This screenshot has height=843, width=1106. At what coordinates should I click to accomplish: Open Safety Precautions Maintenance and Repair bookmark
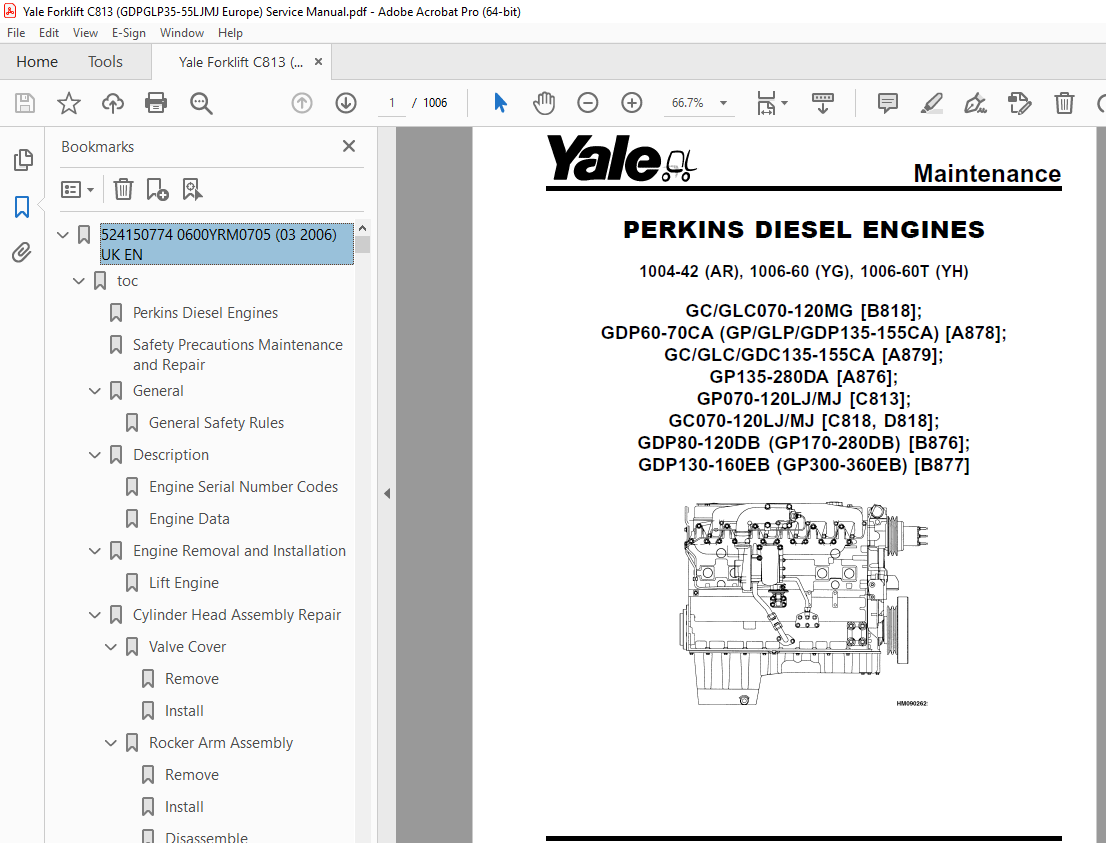[x=238, y=354]
